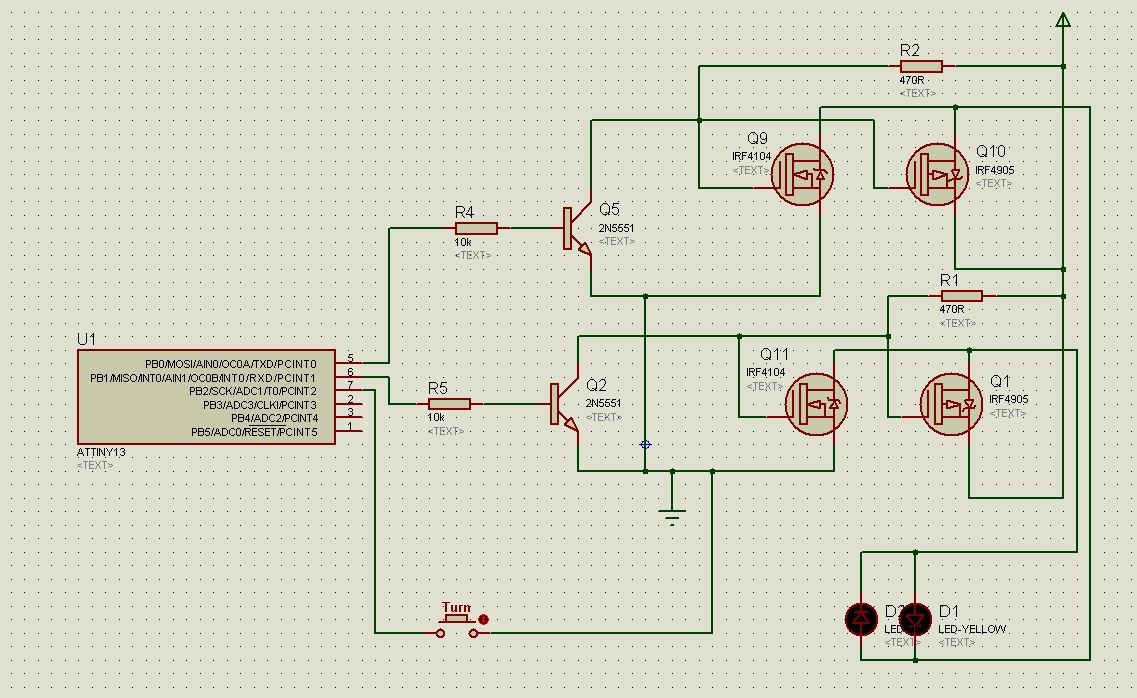Image resolution: width=1137 pixels, height=698 pixels.
Task: Select the R2 470R resistor symbol
Action: (922, 66)
